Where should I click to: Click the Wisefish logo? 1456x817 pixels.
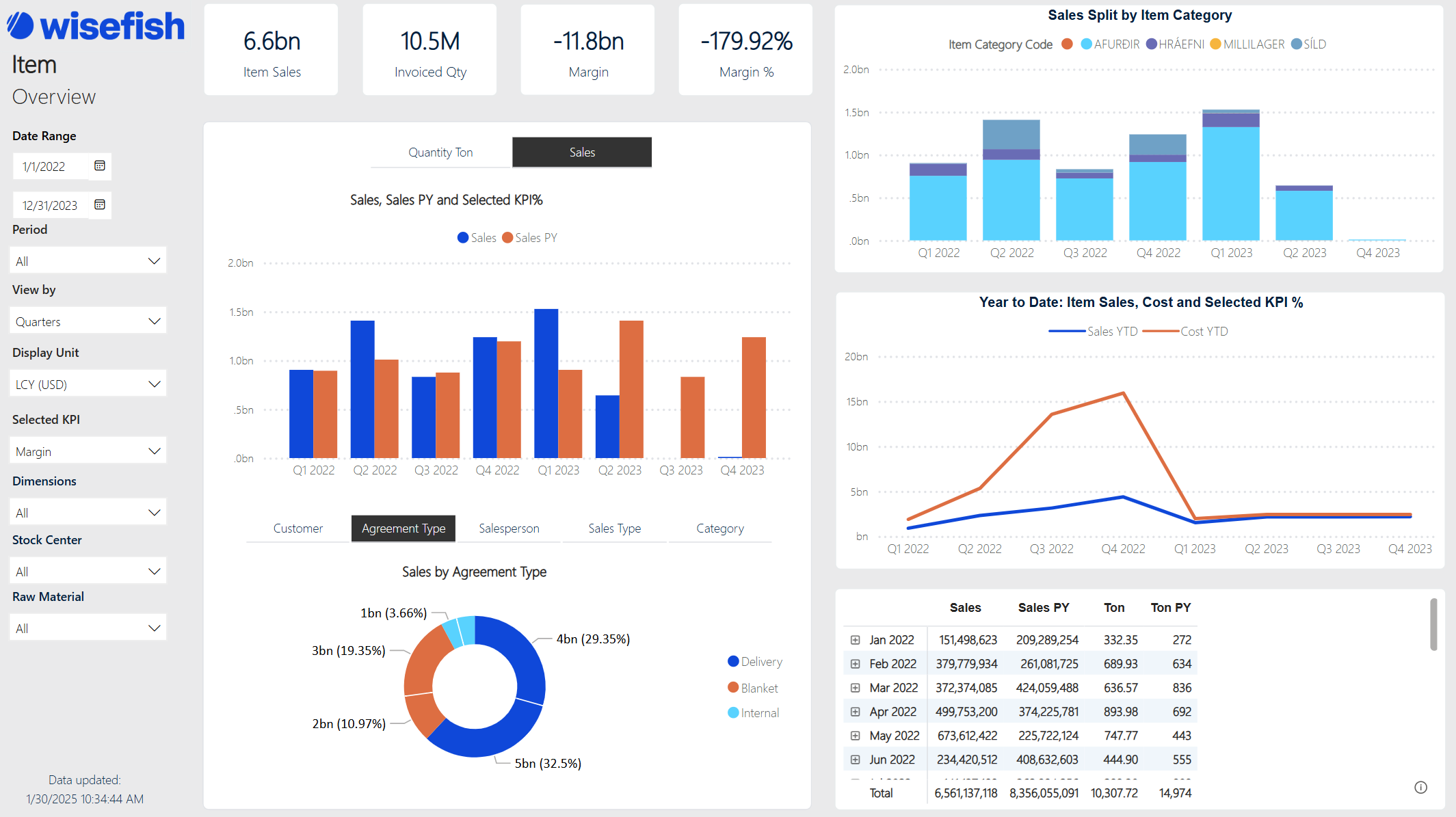coord(96,26)
